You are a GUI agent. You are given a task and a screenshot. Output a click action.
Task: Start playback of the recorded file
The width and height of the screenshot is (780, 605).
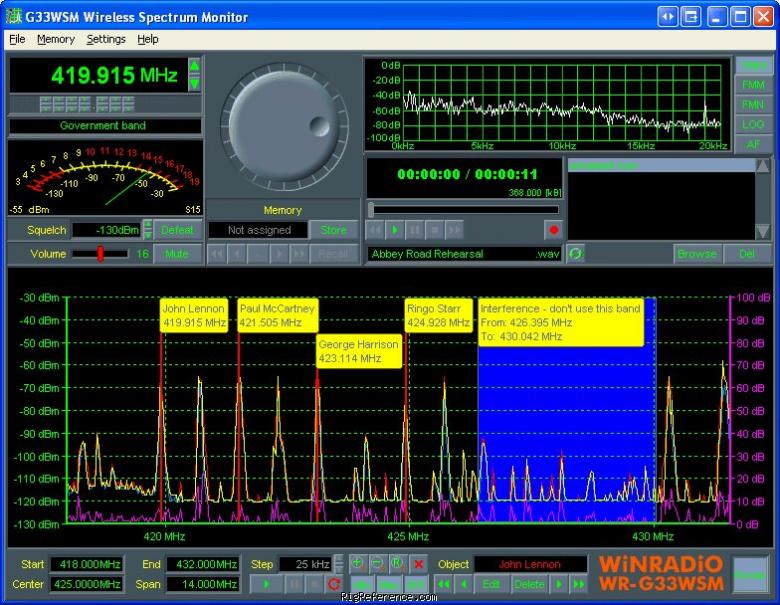(395, 230)
